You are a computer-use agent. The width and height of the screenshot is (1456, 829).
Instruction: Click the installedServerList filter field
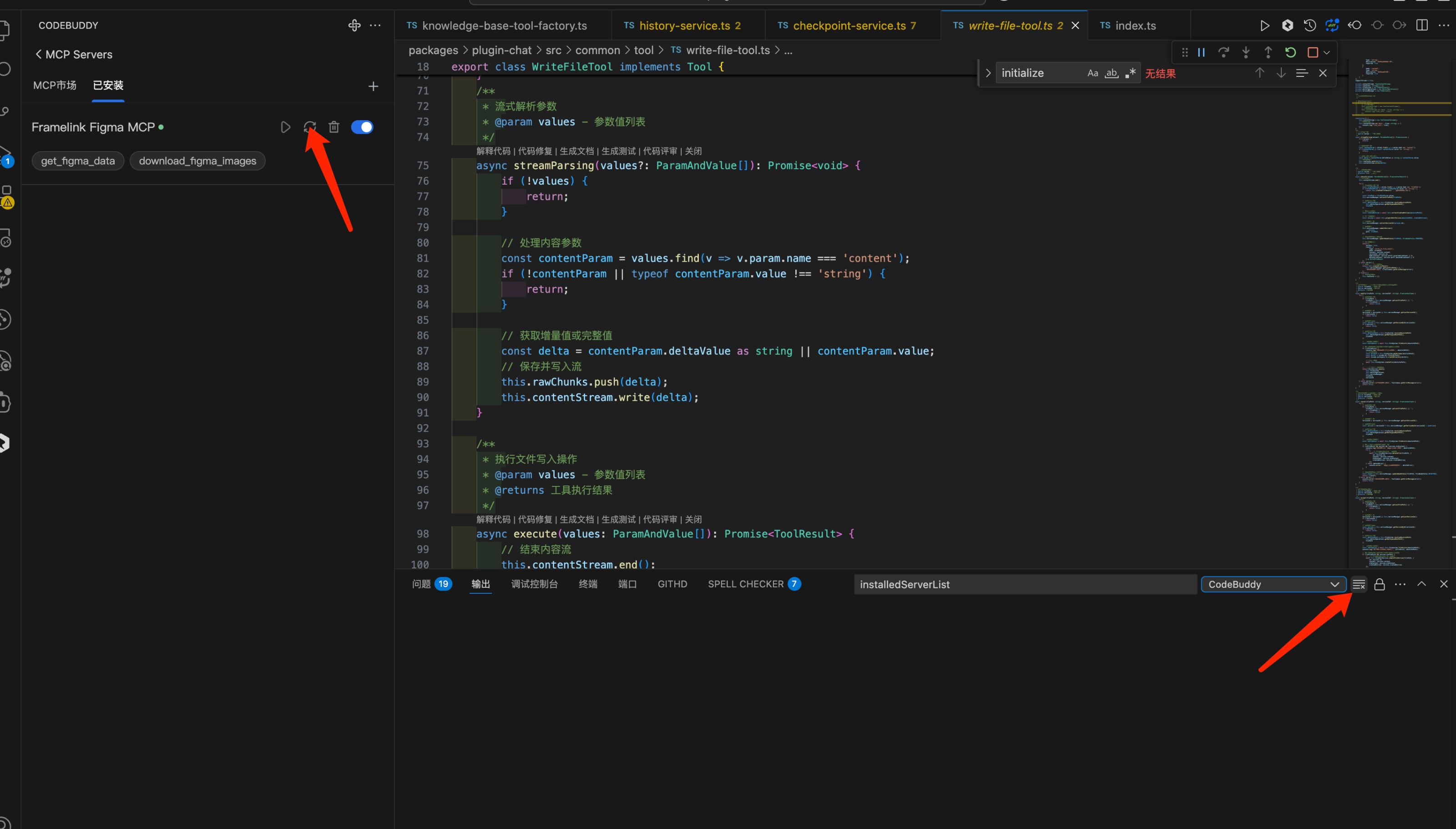pyautogui.click(x=1025, y=584)
